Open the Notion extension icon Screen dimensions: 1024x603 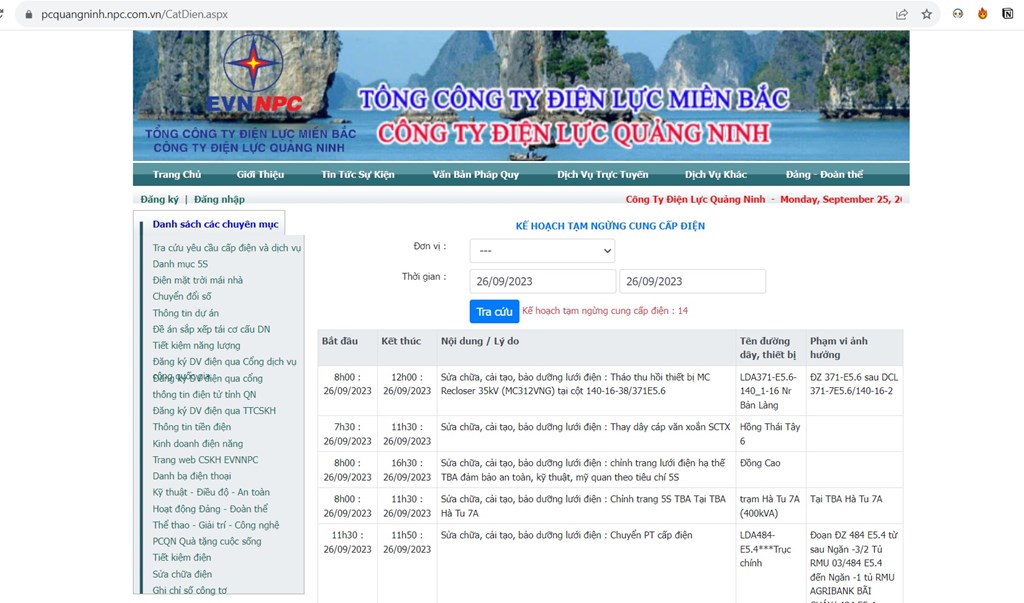[x=1008, y=14]
